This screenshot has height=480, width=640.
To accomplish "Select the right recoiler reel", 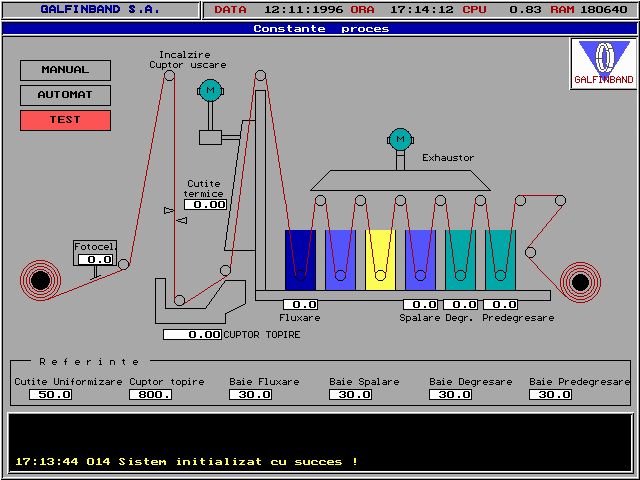I will [580, 282].
